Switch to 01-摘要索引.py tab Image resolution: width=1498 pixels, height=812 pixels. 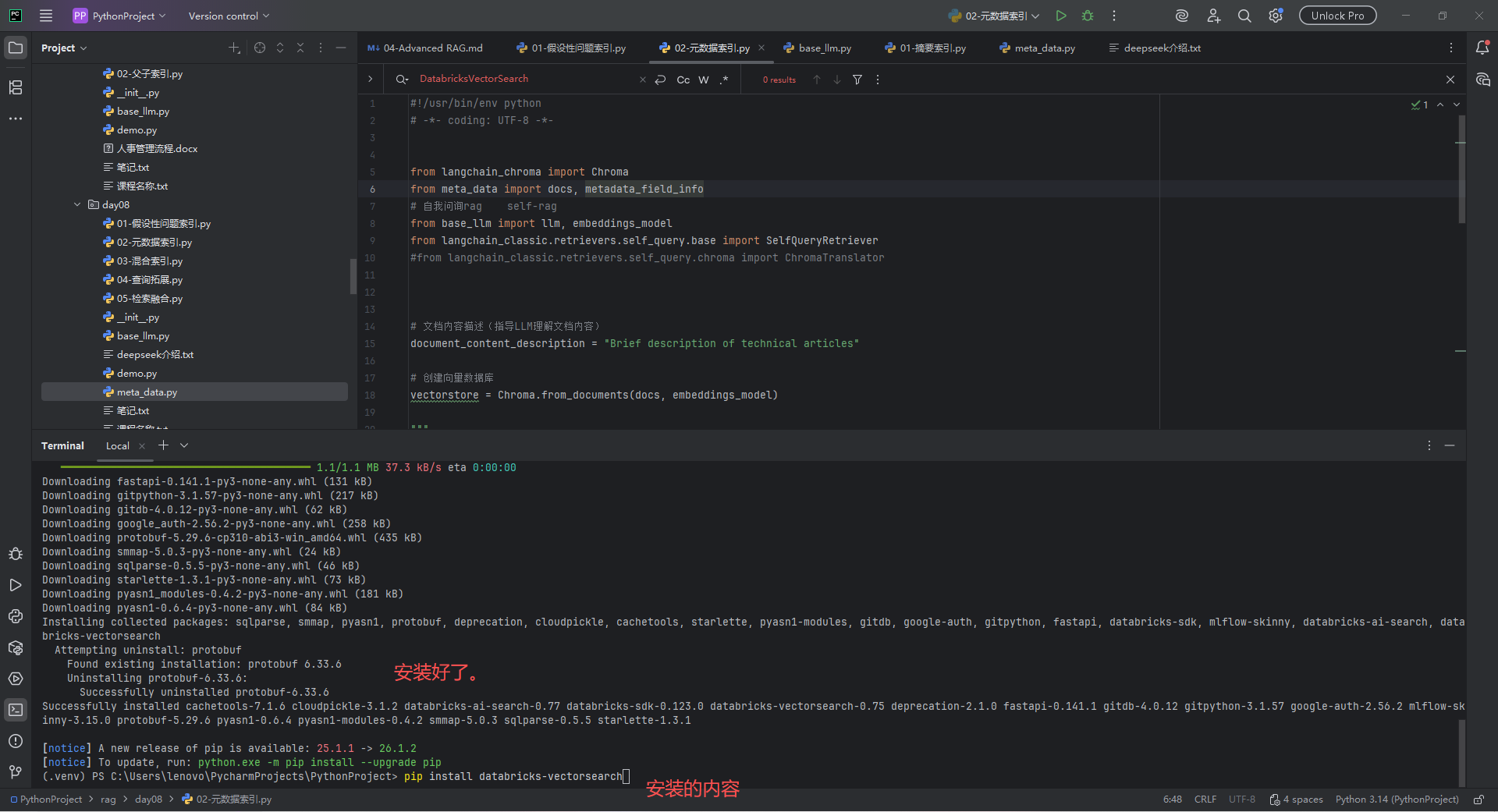point(925,48)
